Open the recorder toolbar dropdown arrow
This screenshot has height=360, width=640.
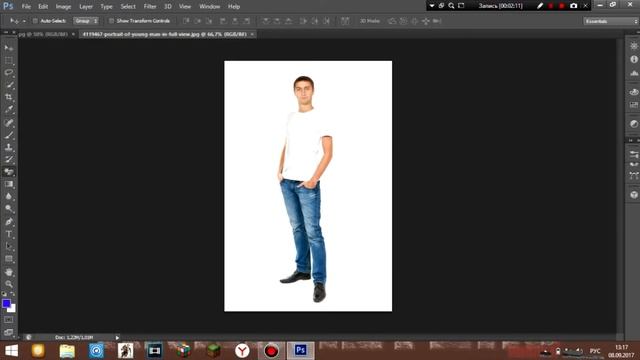click(432, 6)
